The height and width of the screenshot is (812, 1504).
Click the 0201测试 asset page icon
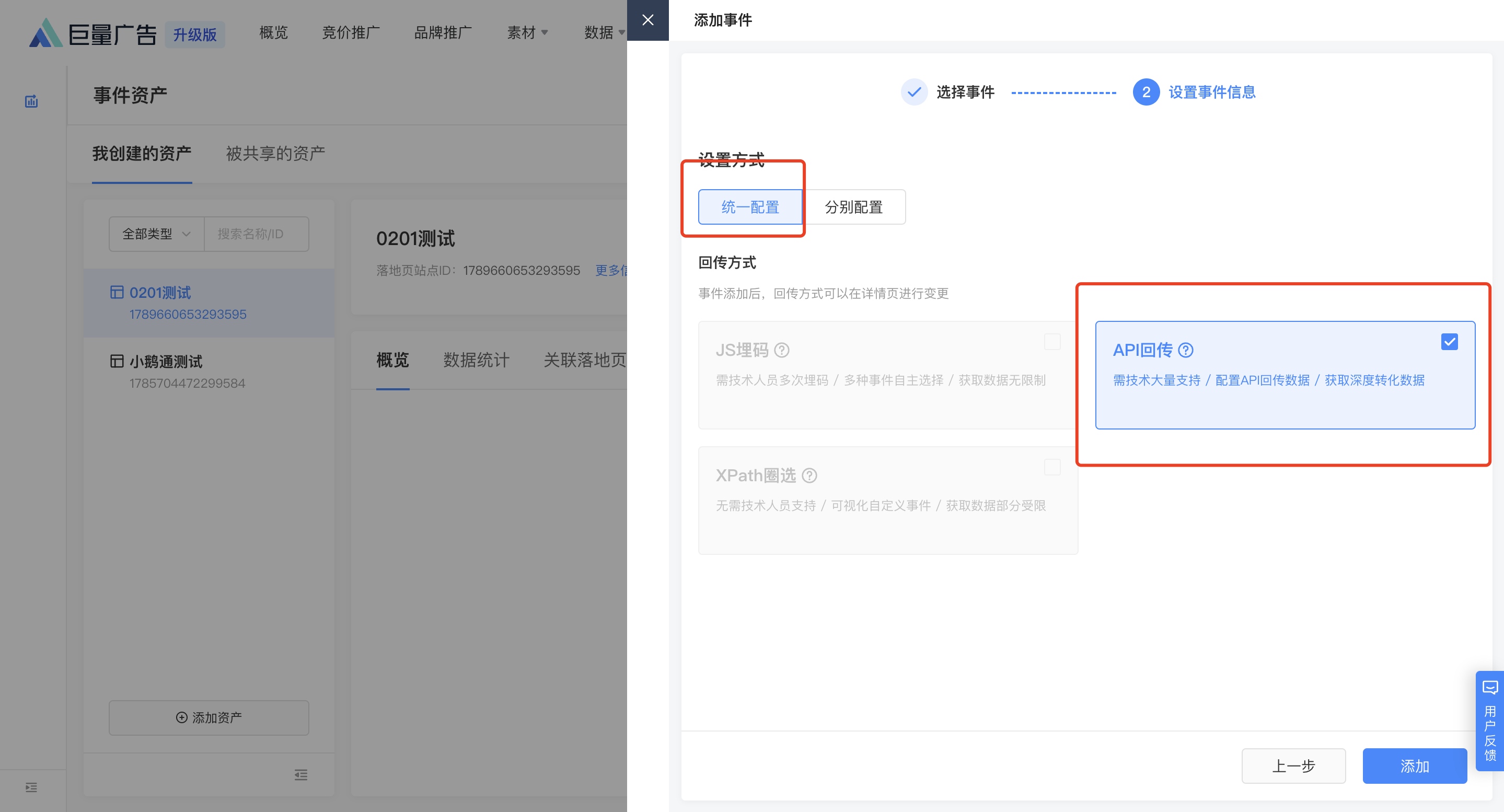click(x=117, y=292)
